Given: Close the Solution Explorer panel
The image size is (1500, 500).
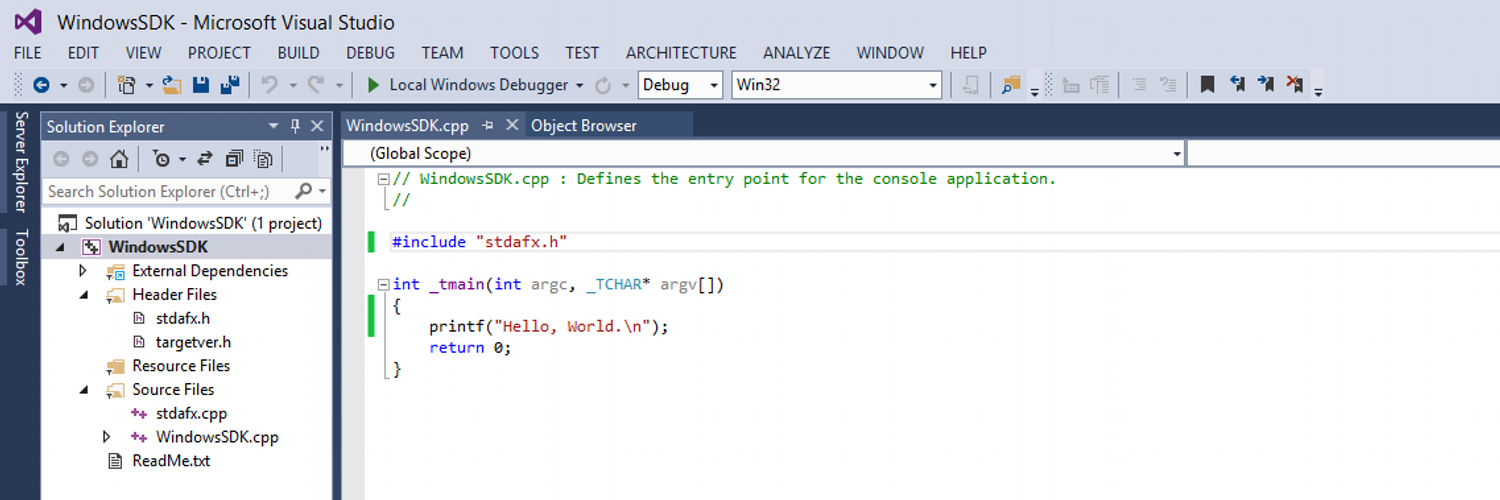Looking at the screenshot, I should click(x=317, y=126).
